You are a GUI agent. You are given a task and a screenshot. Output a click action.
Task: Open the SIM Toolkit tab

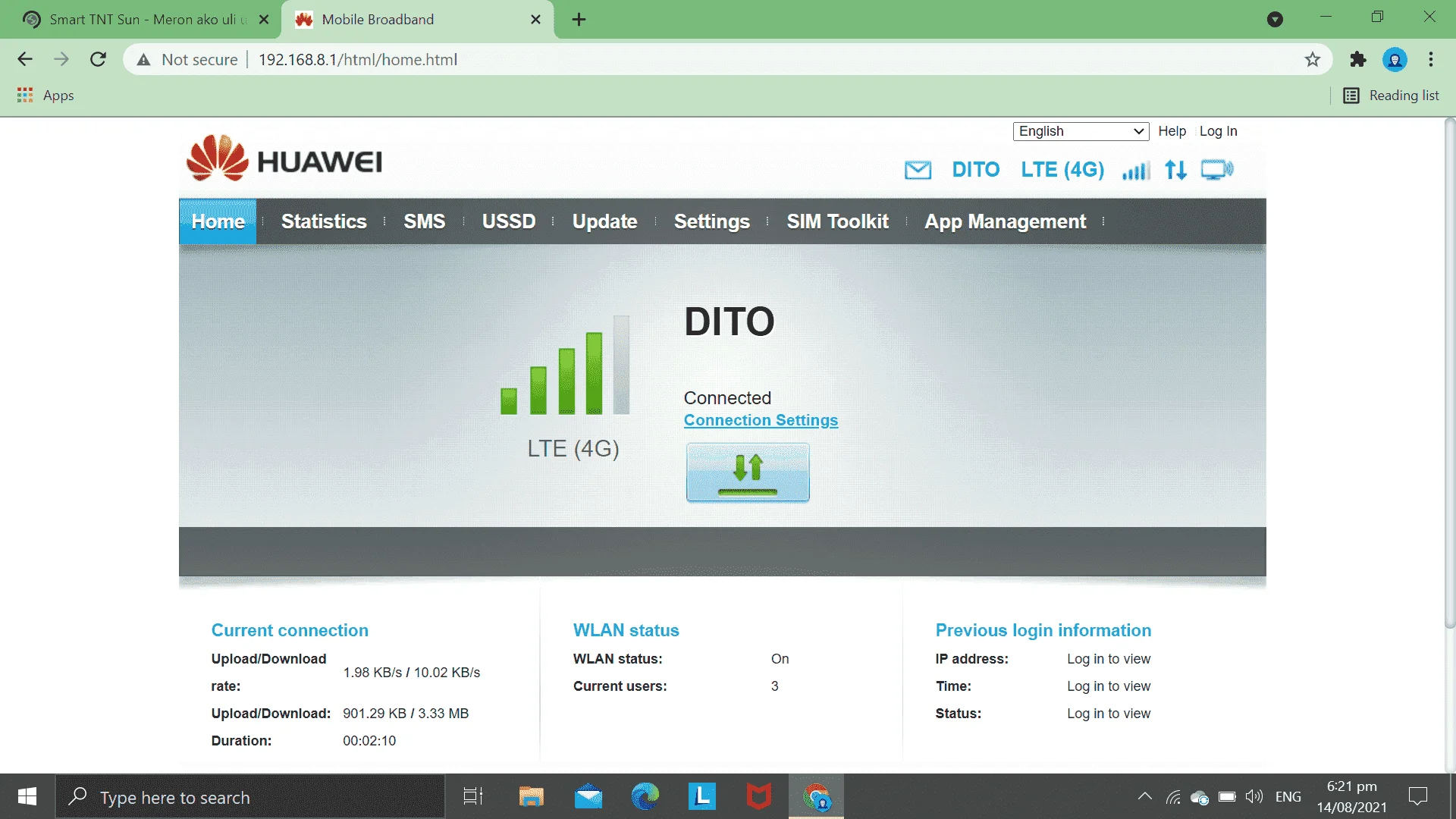point(837,221)
